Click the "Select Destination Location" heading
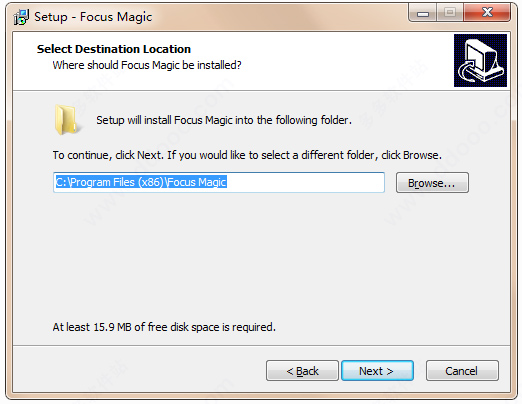The height and width of the screenshot is (404, 522). pos(114,49)
